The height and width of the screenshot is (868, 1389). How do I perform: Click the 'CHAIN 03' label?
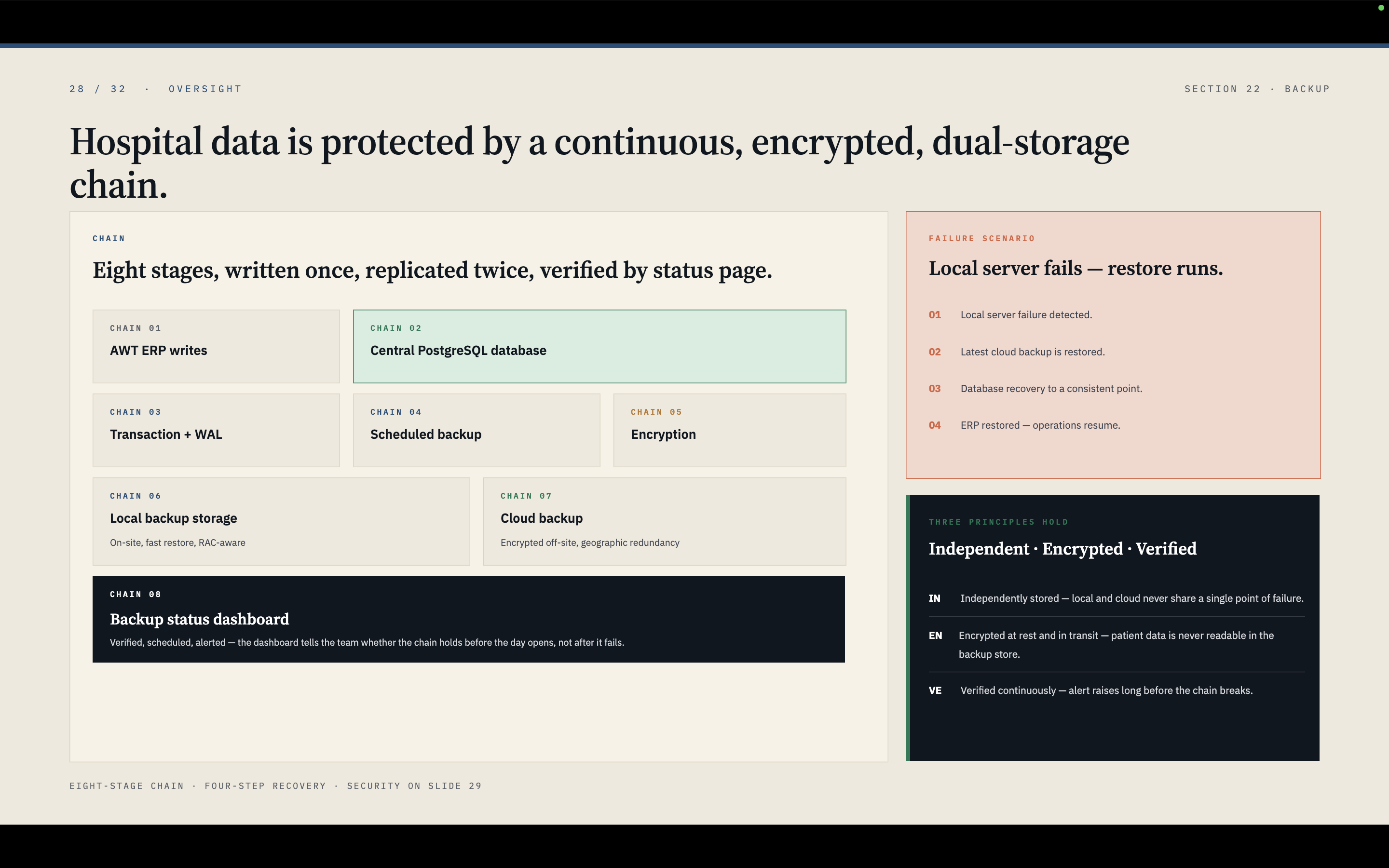tap(136, 412)
